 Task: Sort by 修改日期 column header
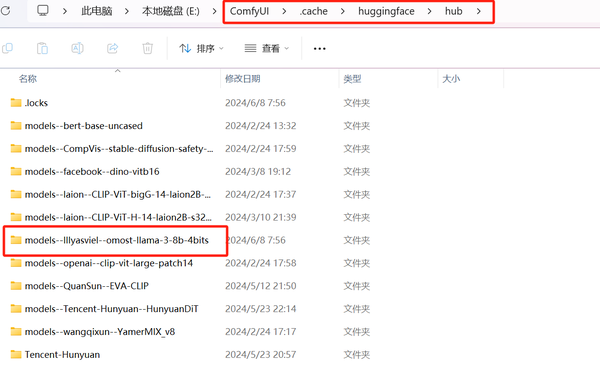(x=243, y=79)
